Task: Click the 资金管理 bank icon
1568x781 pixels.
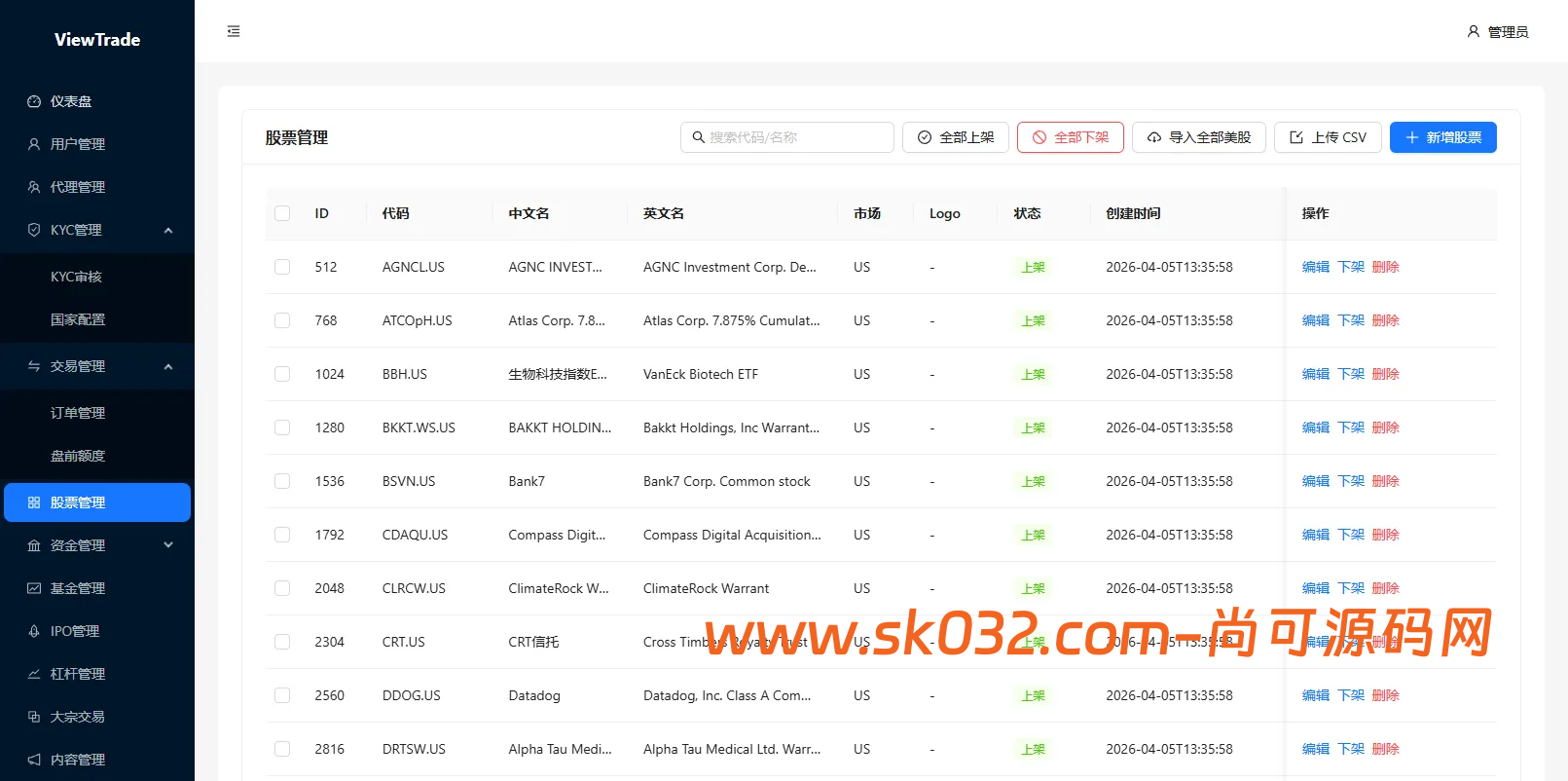Action: 34,545
